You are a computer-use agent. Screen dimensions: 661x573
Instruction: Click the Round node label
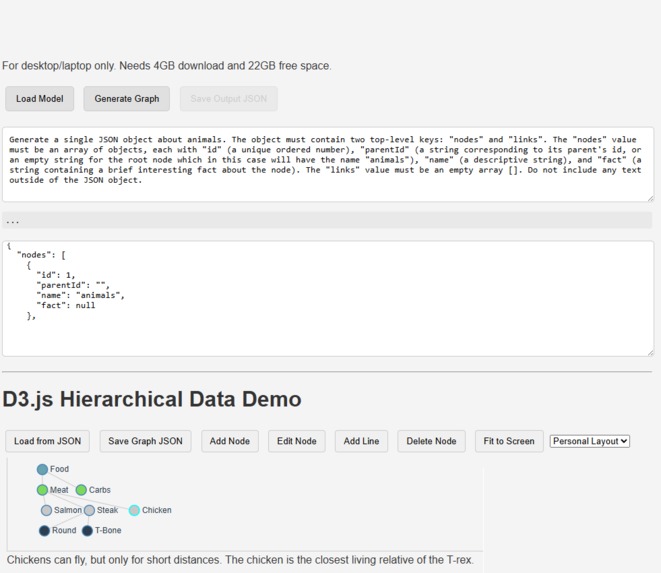[x=64, y=530]
